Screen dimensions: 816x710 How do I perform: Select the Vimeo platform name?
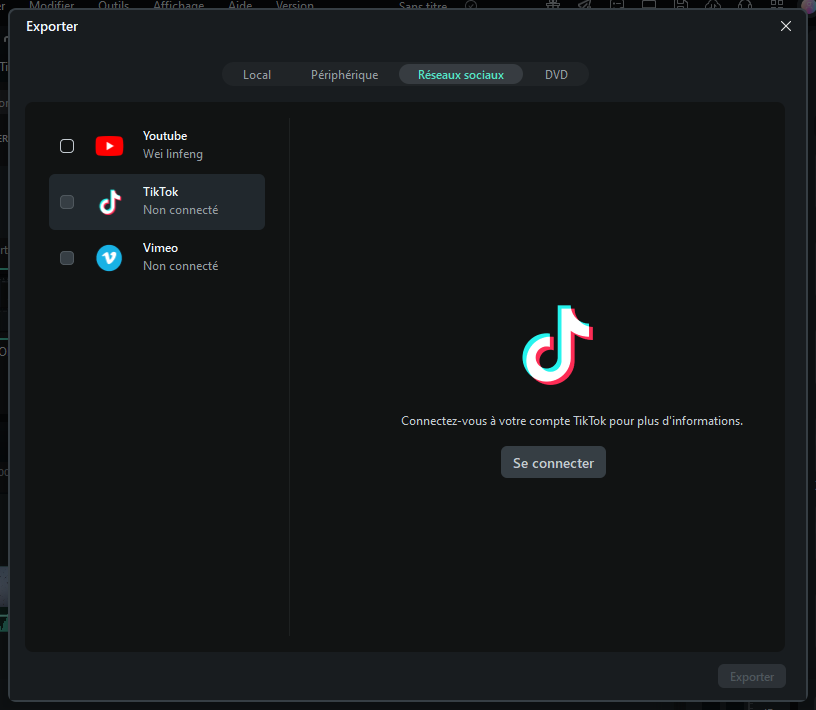(160, 248)
